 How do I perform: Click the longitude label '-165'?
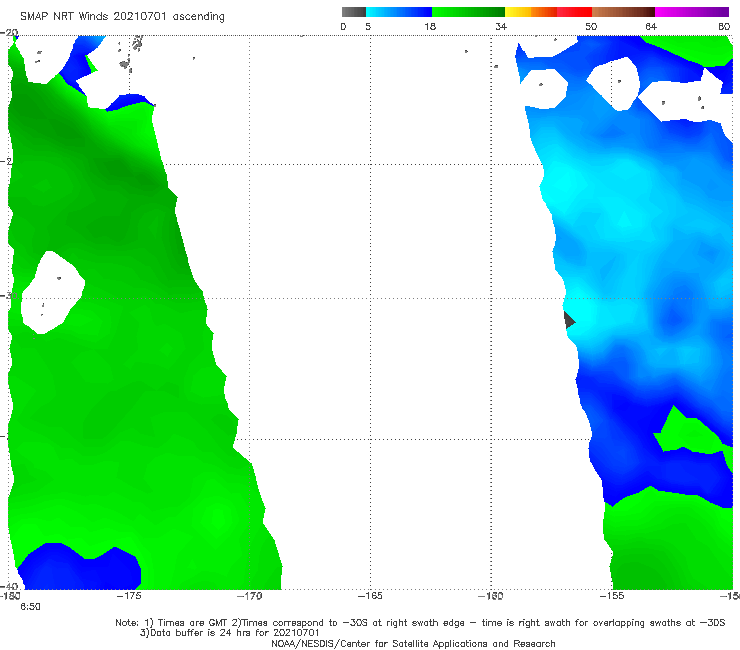[370, 596]
